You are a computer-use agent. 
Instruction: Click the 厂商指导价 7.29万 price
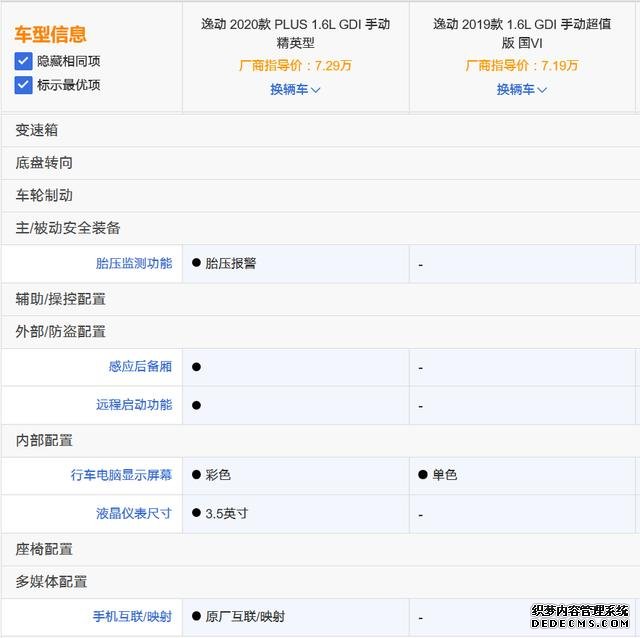coord(295,66)
